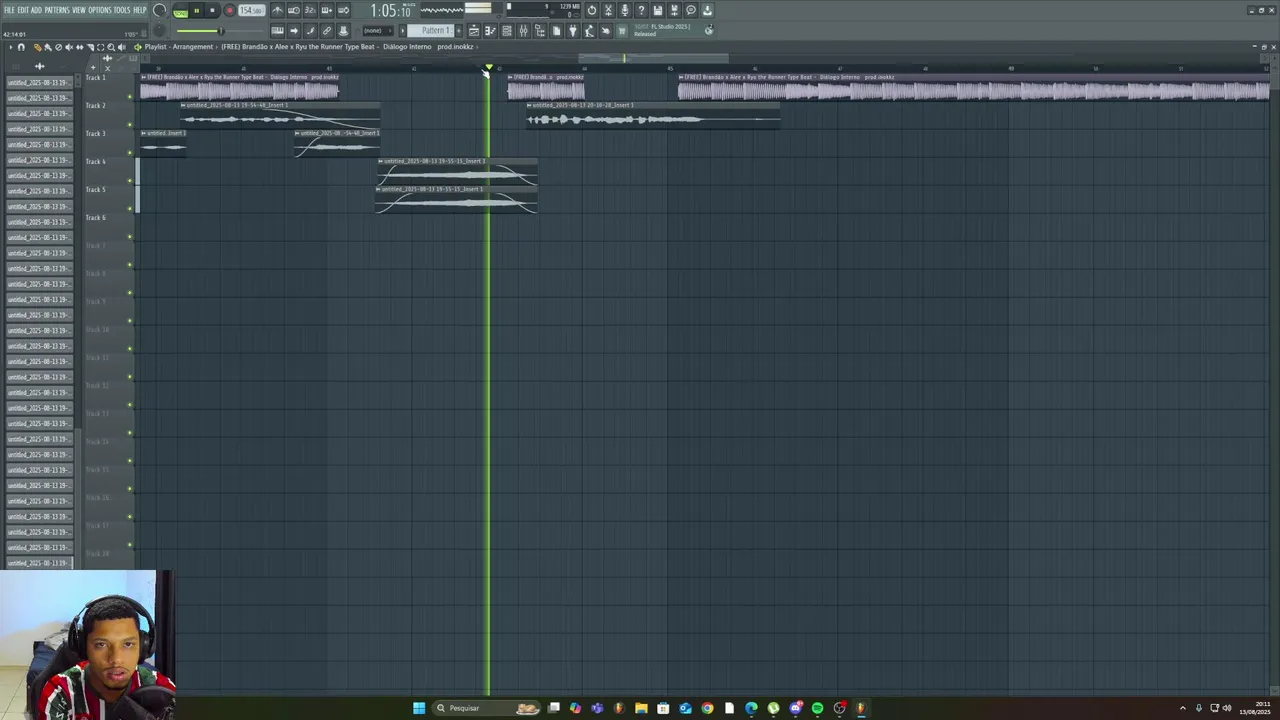This screenshot has height=720, width=1280.
Task: Click the save project floppy icon
Action: coord(658,10)
